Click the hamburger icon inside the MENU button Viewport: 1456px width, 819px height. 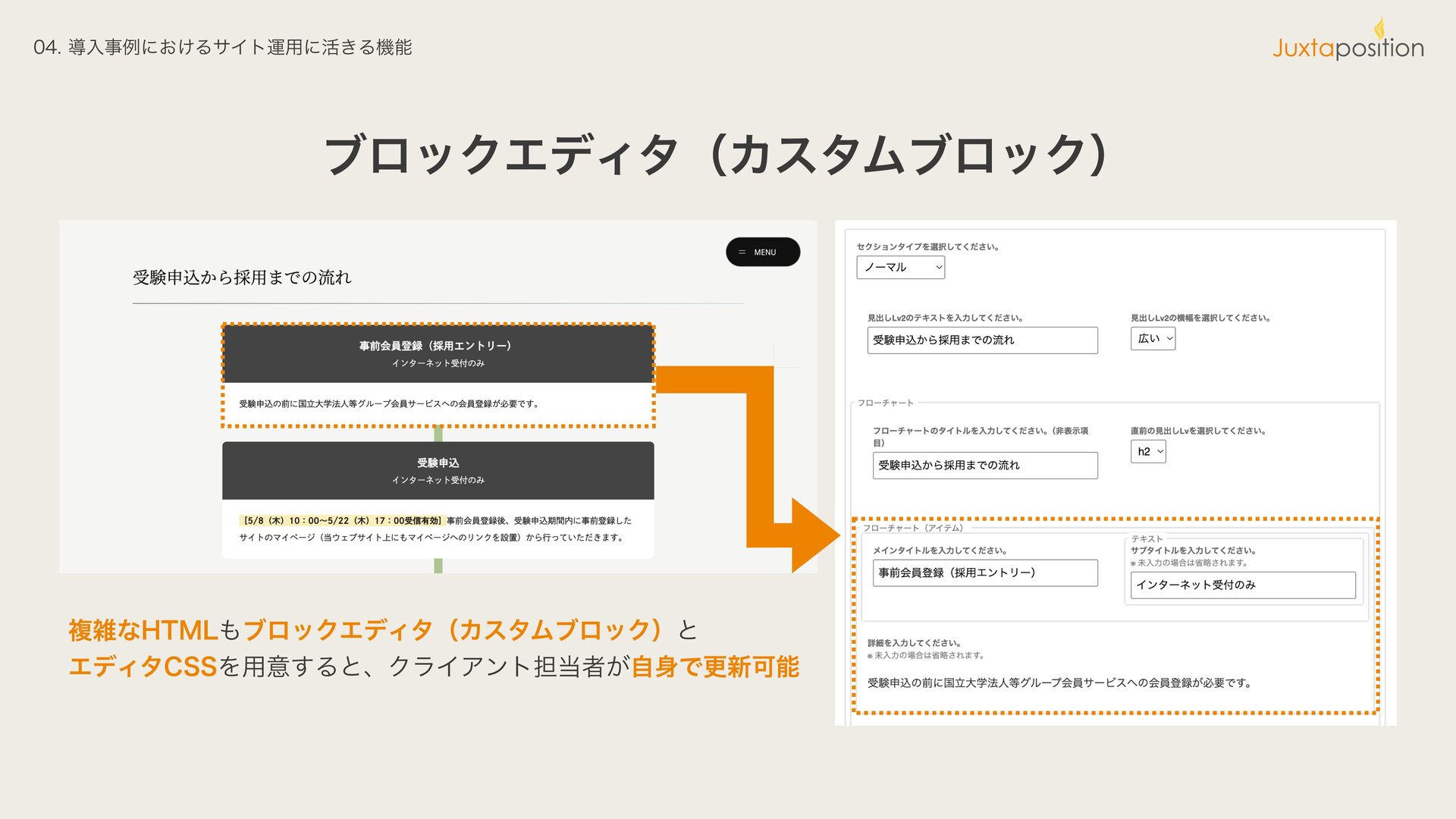pyautogui.click(x=742, y=253)
